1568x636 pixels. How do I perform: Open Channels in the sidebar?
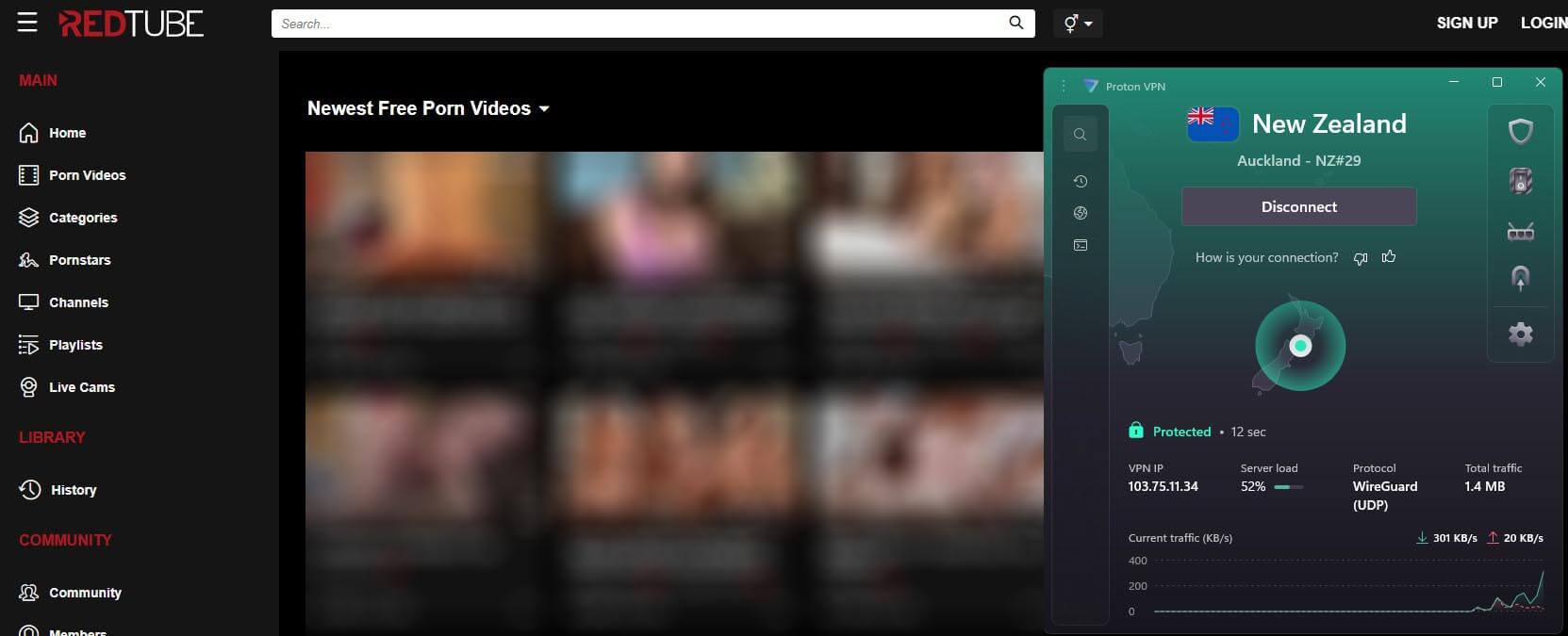point(63,302)
